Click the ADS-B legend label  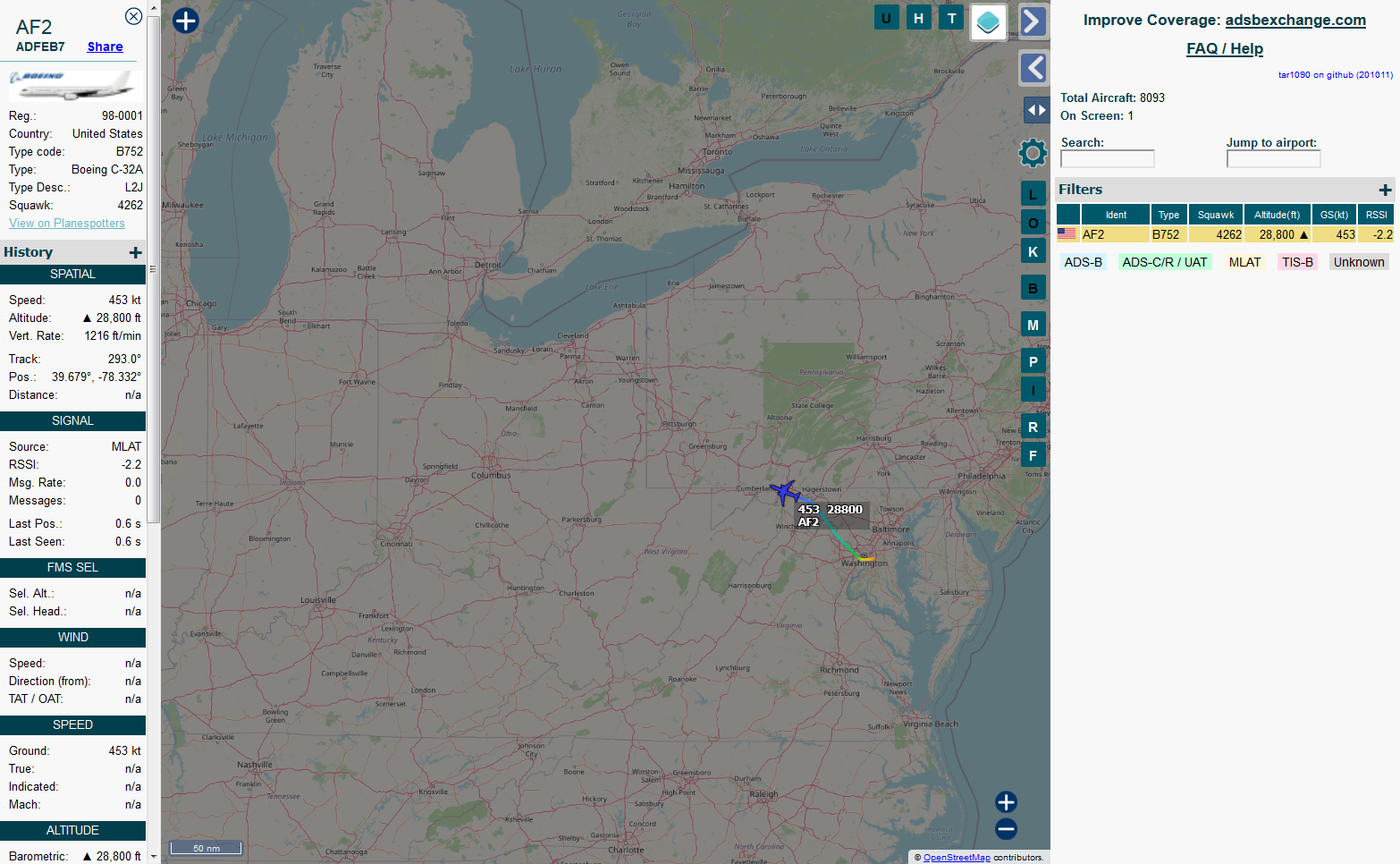1083,262
